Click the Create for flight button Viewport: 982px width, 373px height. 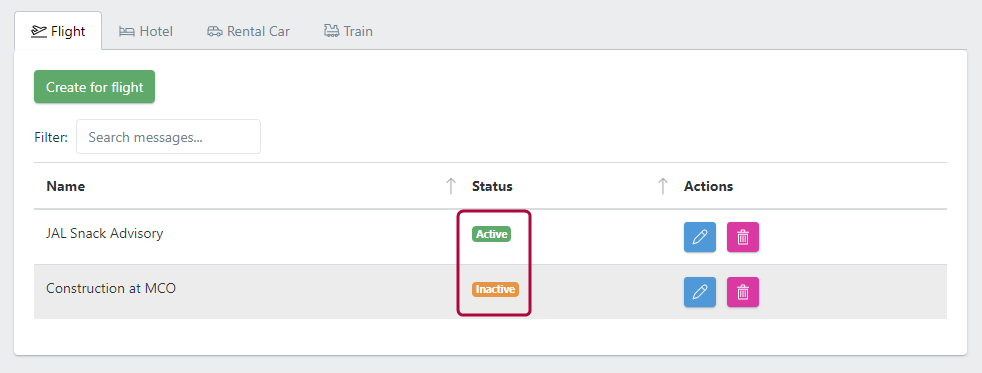[95, 87]
